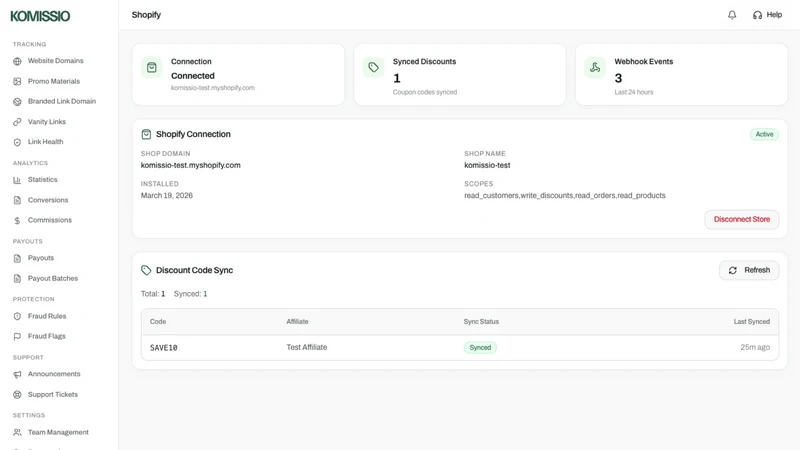Go to Statistics
The width and height of the screenshot is (800, 450).
tap(42, 180)
